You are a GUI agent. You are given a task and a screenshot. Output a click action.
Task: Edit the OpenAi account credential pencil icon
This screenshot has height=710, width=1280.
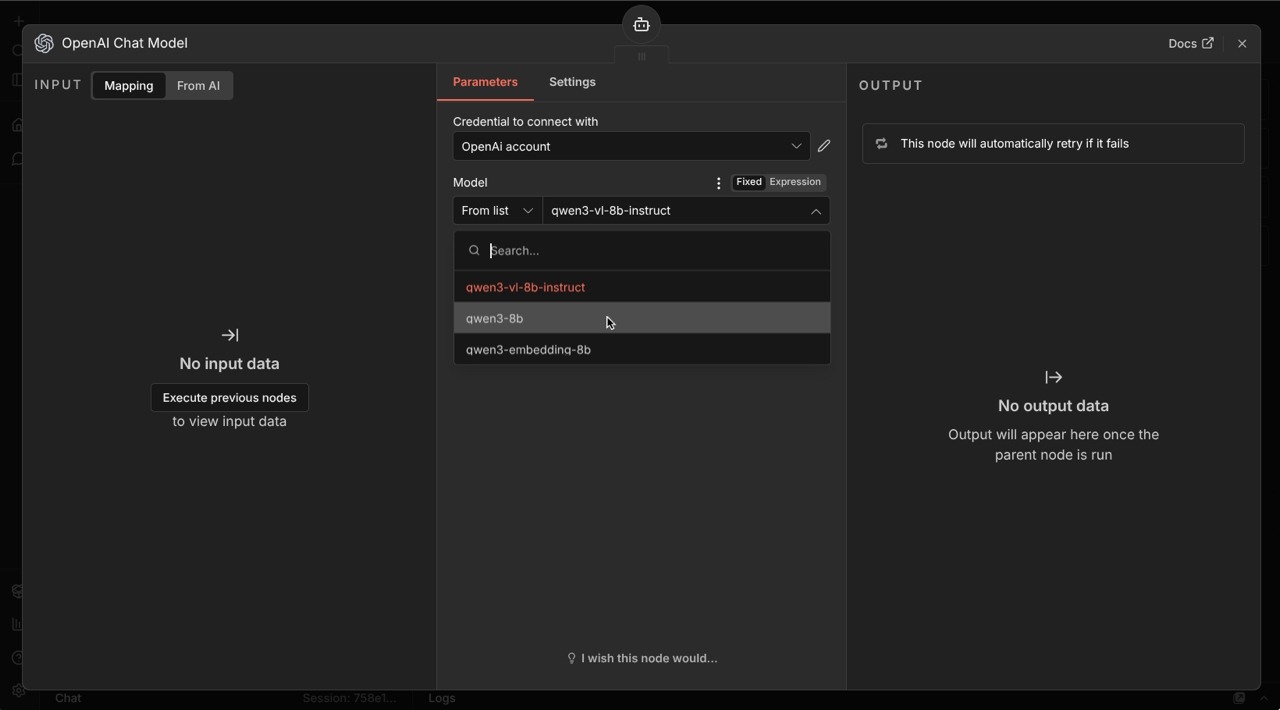(824, 146)
